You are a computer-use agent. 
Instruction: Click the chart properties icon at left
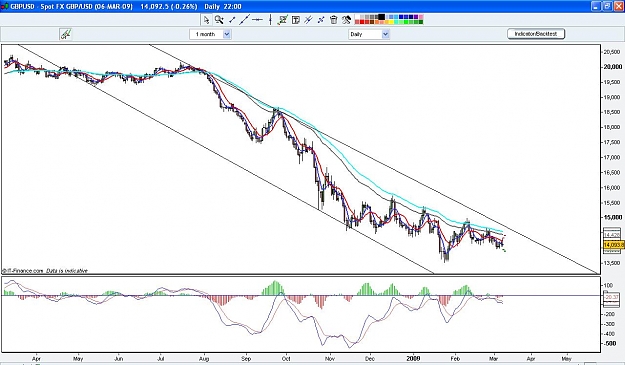pos(66,34)
